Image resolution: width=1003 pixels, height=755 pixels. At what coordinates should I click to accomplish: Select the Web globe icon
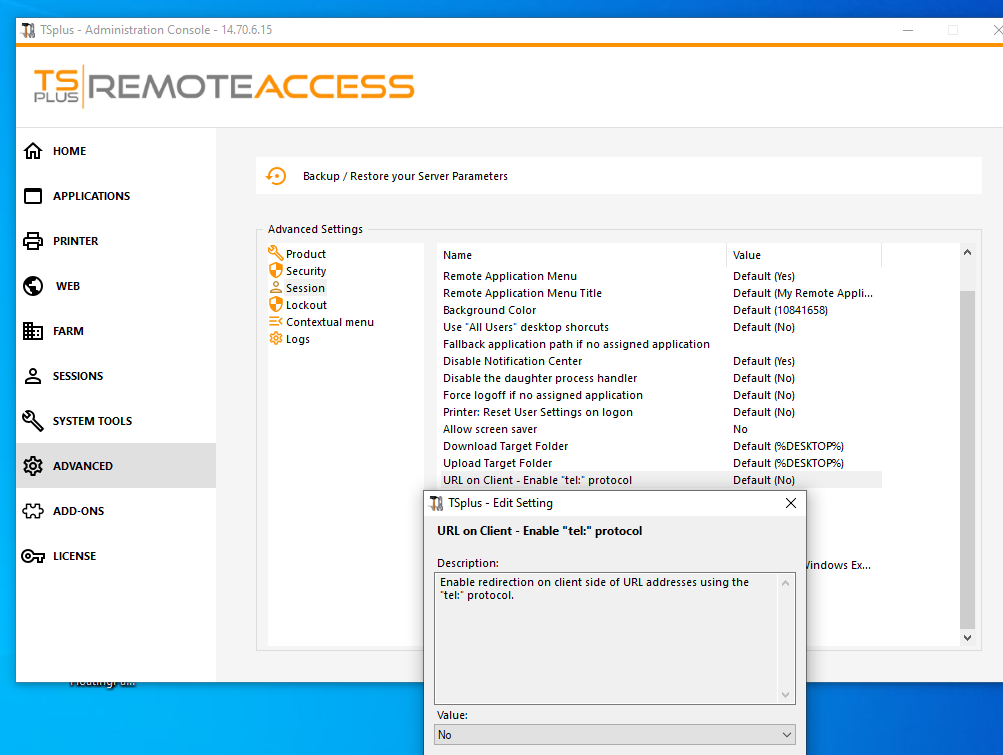pyautogui.click(x=33, y=286)
